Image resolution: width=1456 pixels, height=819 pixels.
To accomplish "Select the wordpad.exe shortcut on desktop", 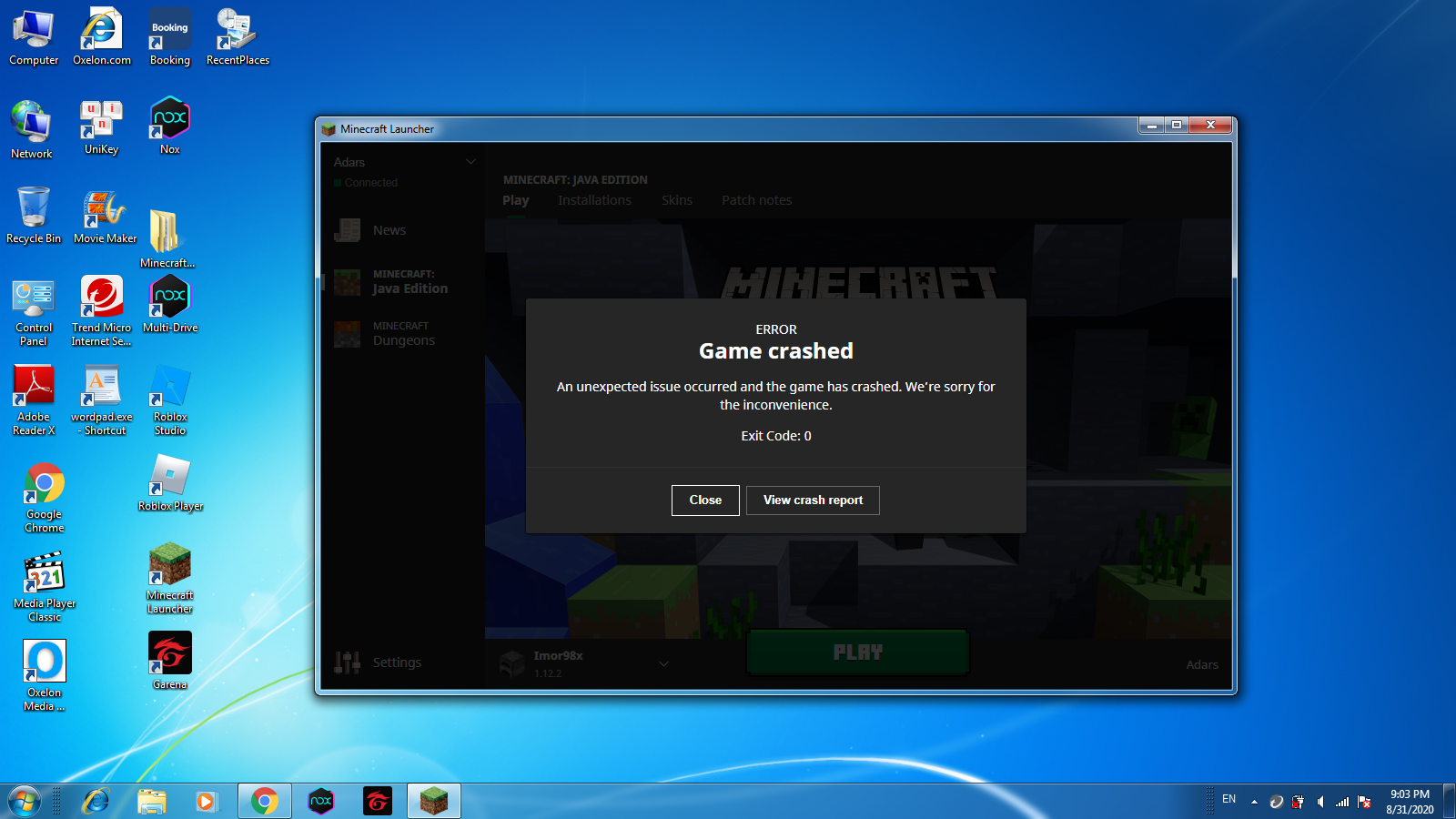I will (x=102, y=401).
